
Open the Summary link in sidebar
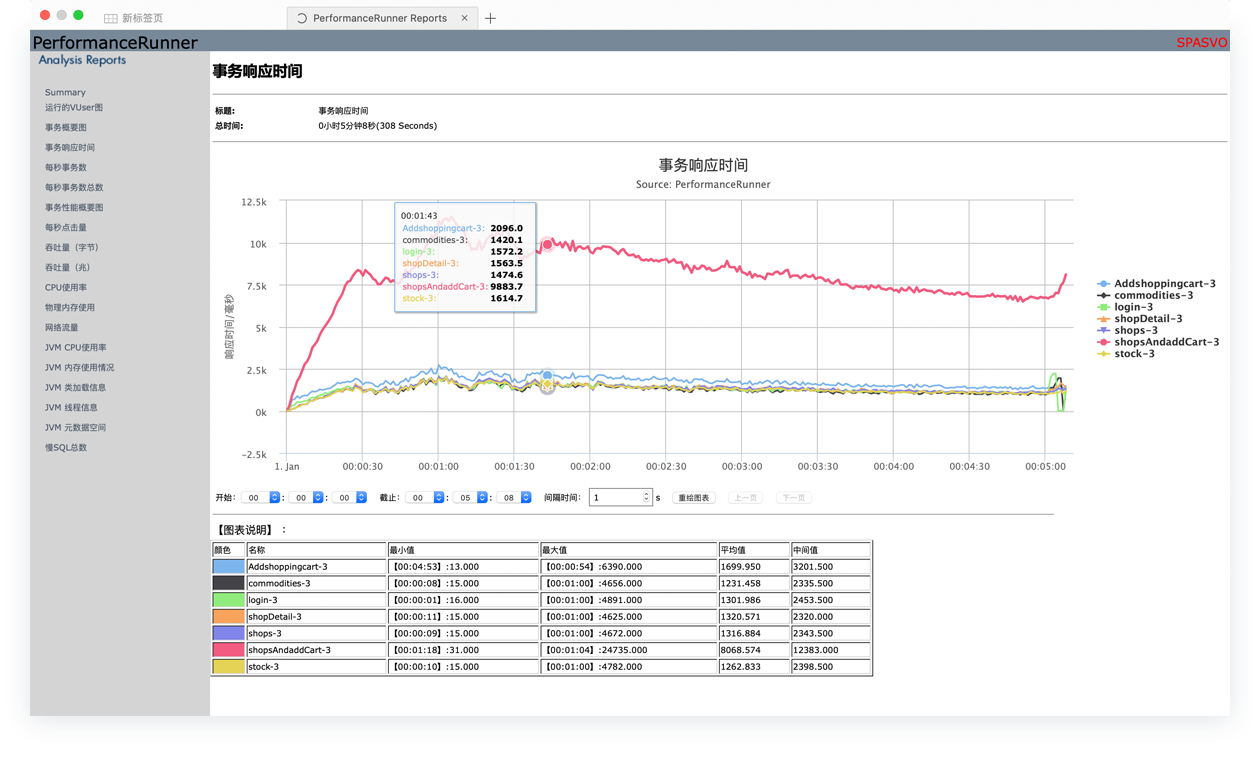click(x=65, y=92)
